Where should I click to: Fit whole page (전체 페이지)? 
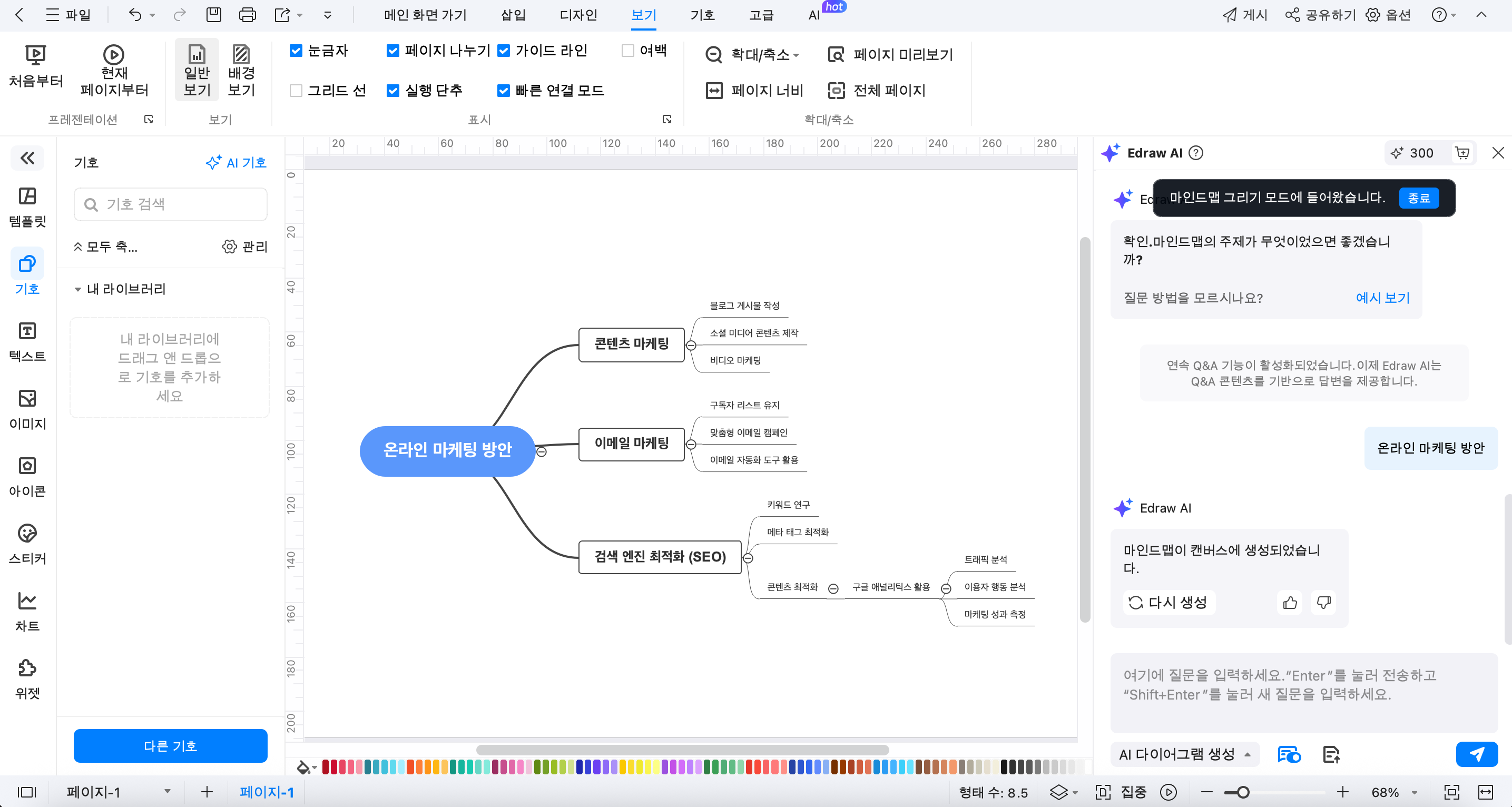pyautogui.click(x=876, y=91)
